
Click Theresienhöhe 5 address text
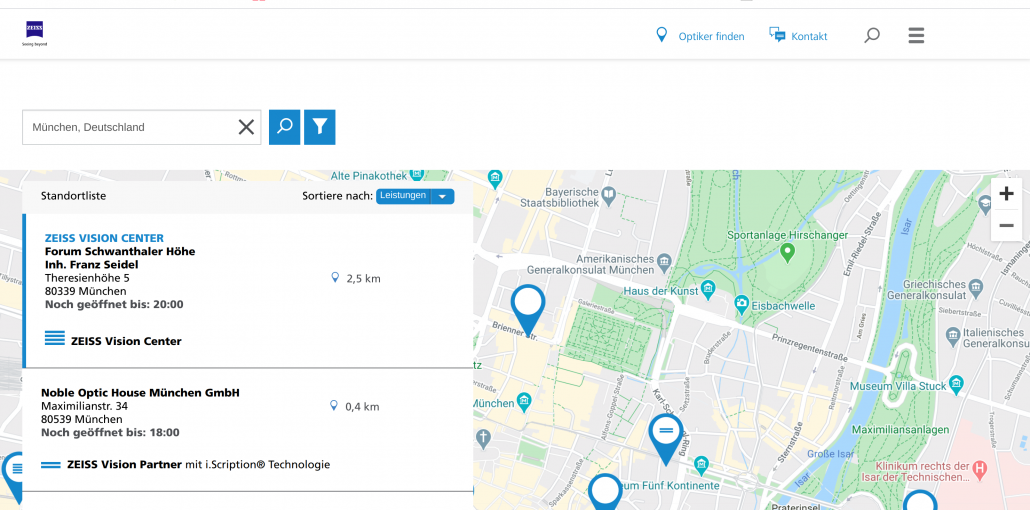click(87, 278)
